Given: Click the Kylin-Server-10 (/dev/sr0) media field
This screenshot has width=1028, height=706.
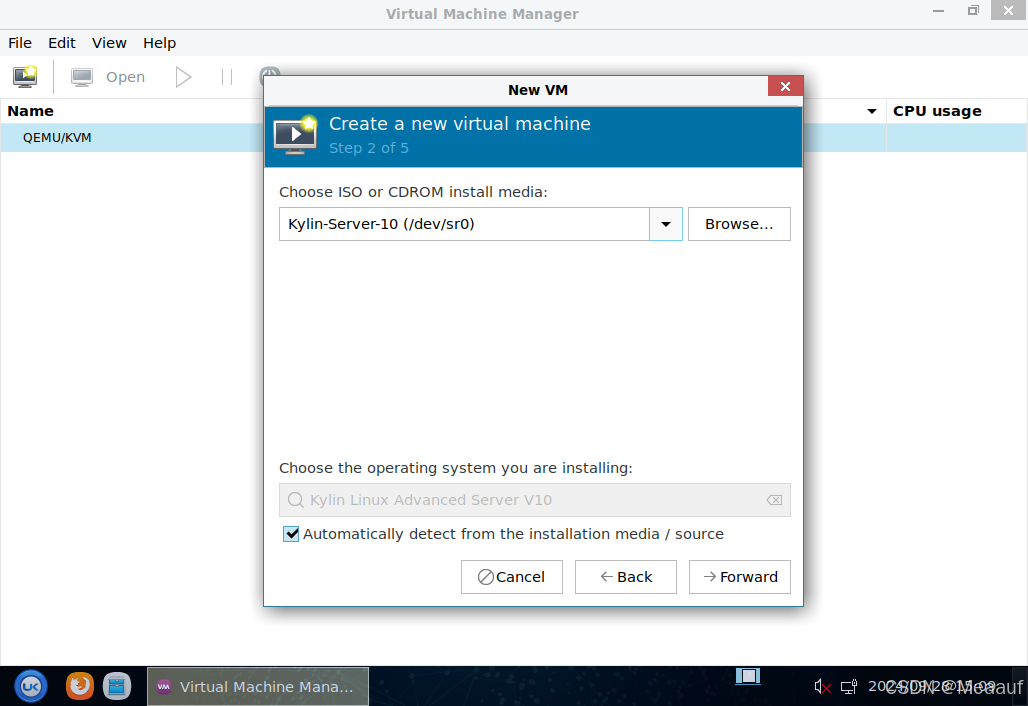Looking at the screenshot, I should point(464,224).
